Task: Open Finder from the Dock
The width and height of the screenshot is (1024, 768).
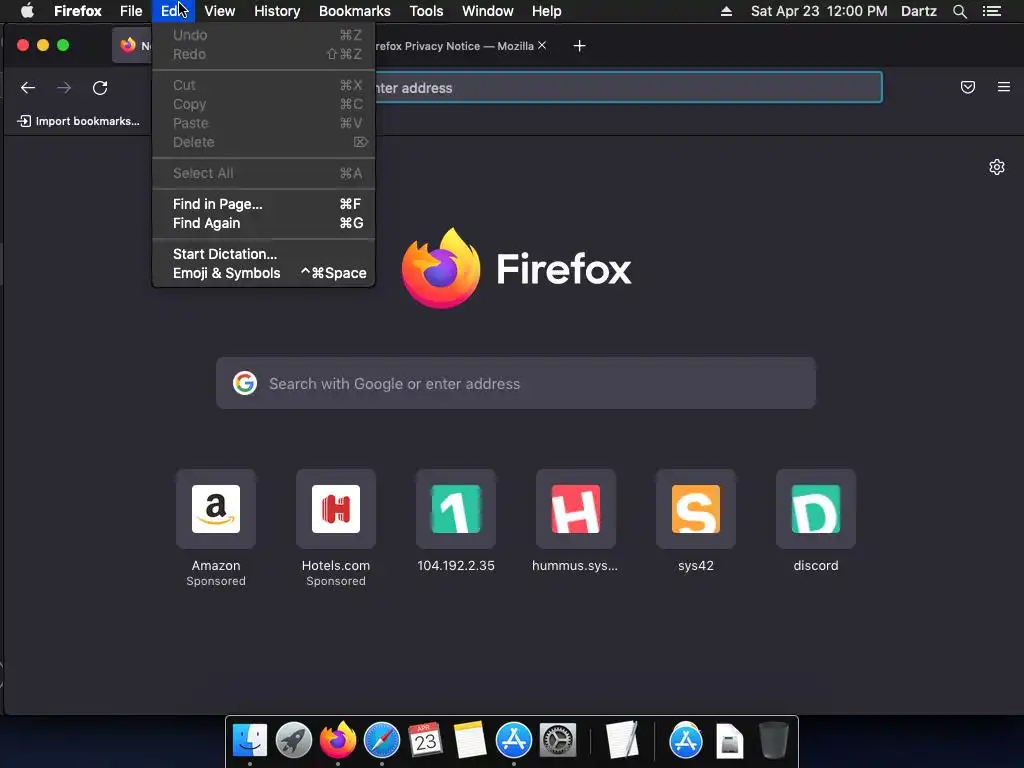Action: (x=250, y=741)
